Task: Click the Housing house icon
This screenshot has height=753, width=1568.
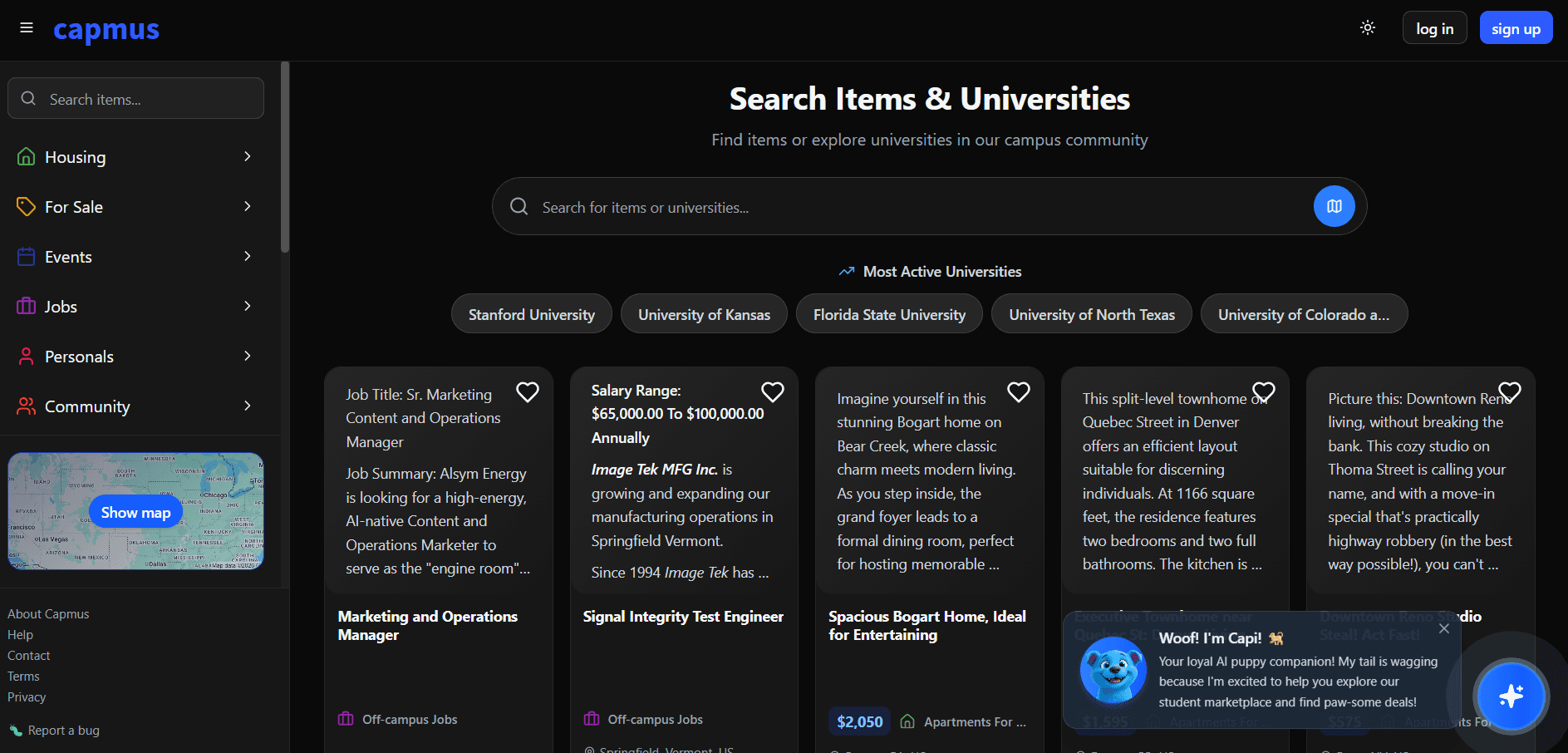Action: click(26, 156)
